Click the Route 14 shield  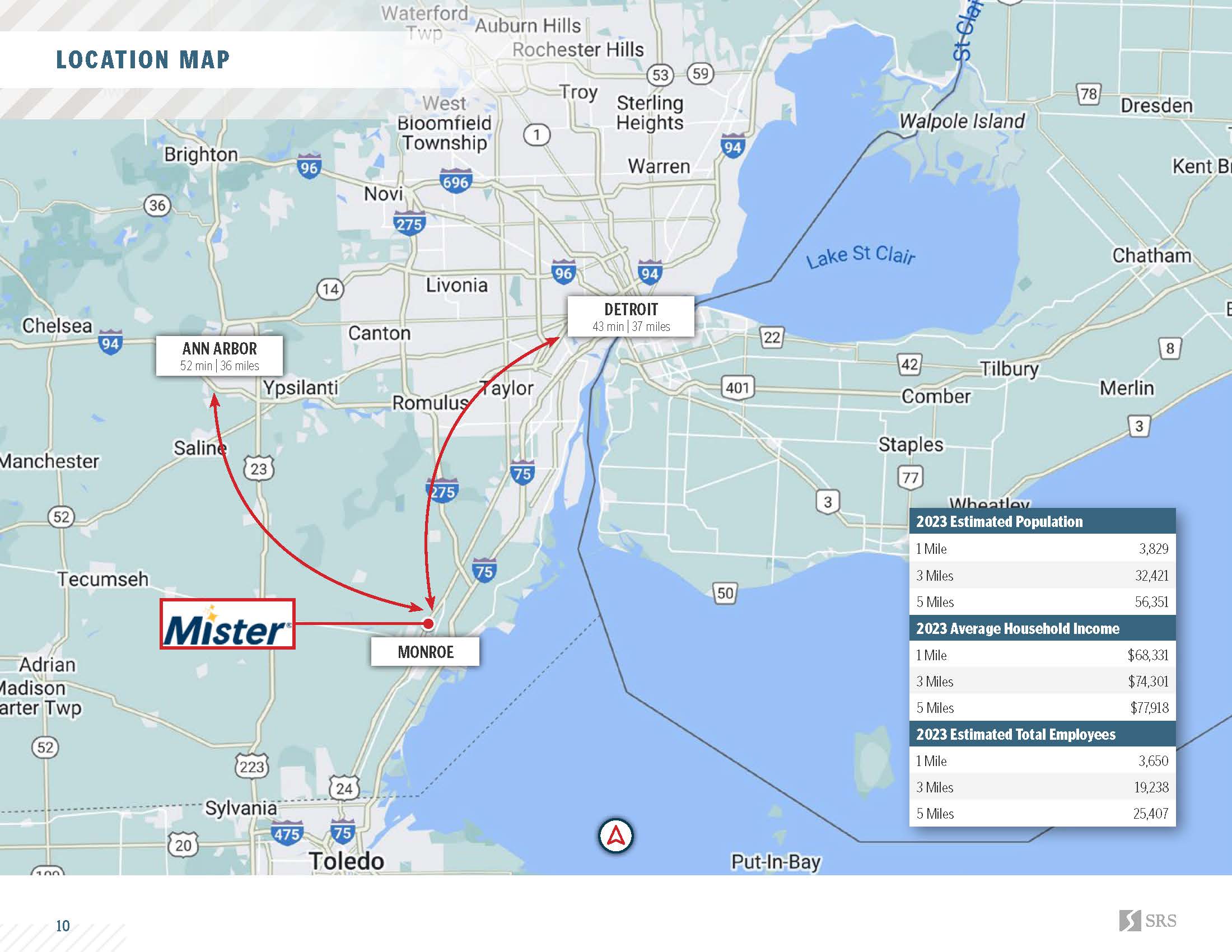(330, 290)
